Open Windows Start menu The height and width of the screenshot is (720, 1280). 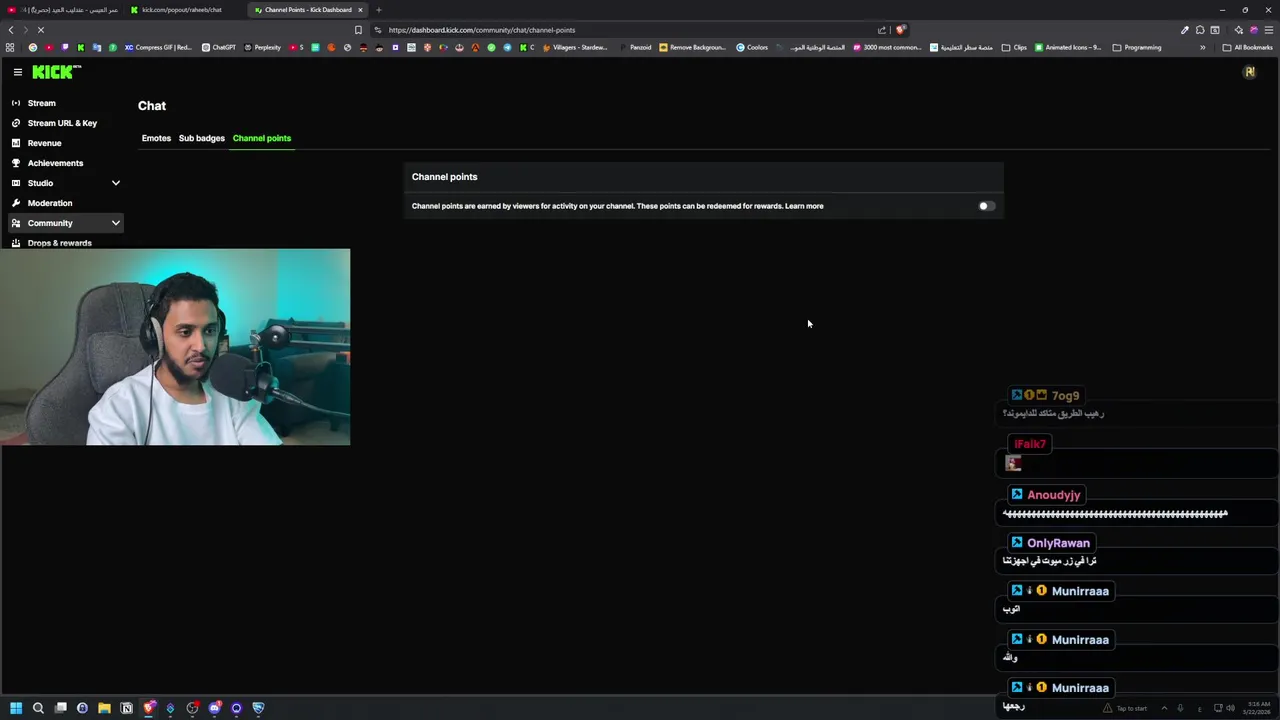click(16, 708)
